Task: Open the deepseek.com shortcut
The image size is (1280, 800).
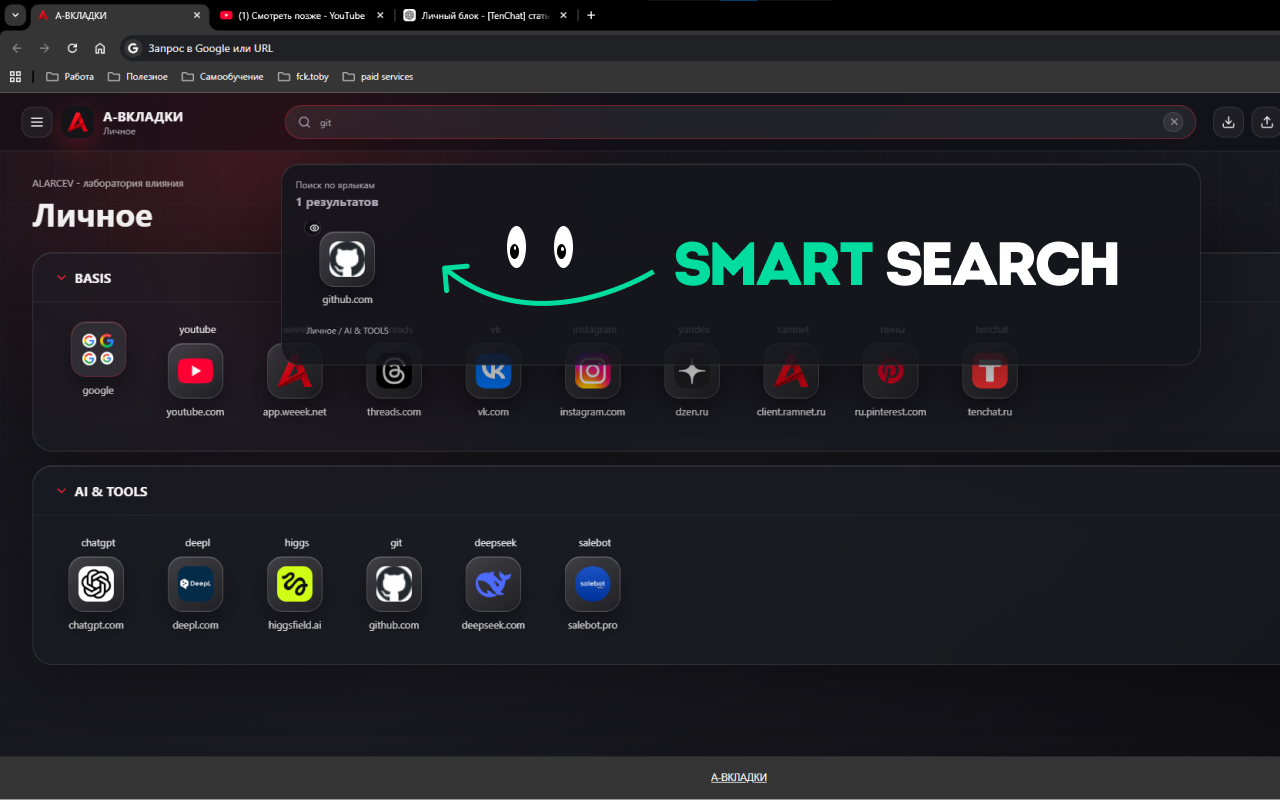Action: point(493,584)
